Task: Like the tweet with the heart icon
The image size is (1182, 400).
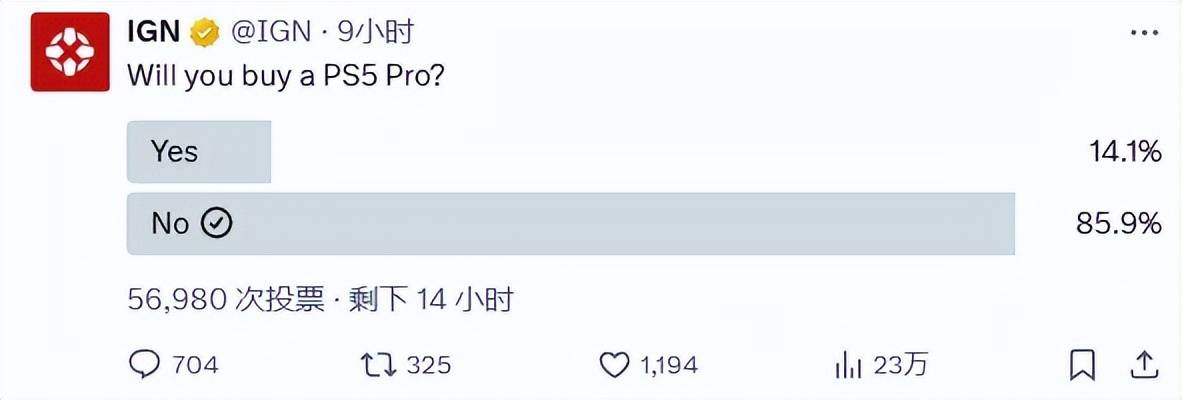Action: [614, 365]
